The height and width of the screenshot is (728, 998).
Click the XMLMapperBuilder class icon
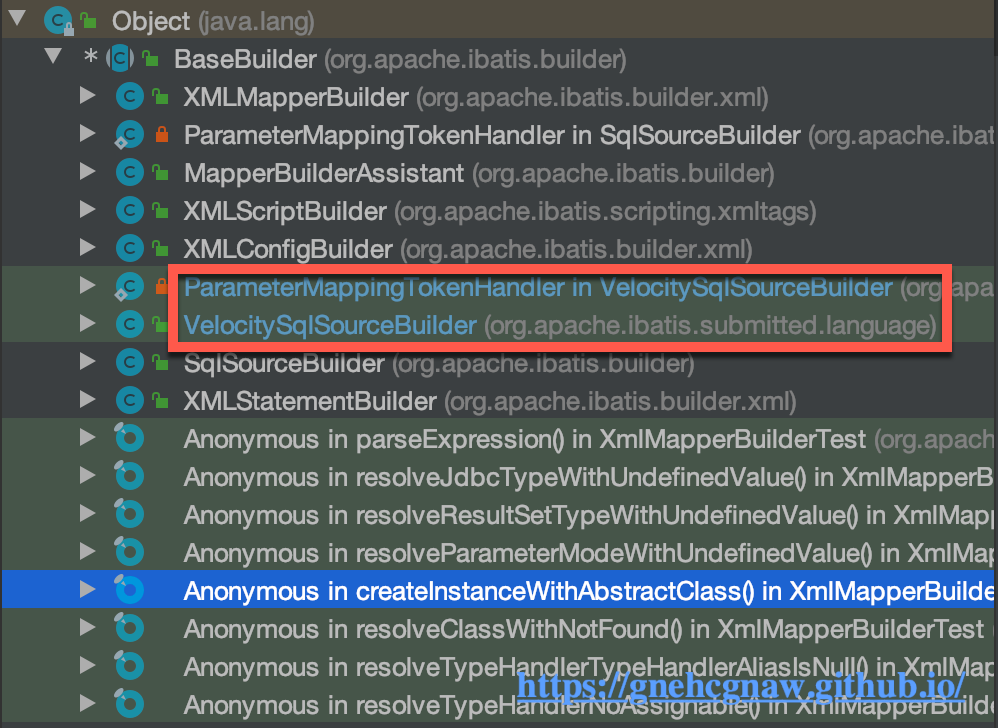(x=130, y=97)
